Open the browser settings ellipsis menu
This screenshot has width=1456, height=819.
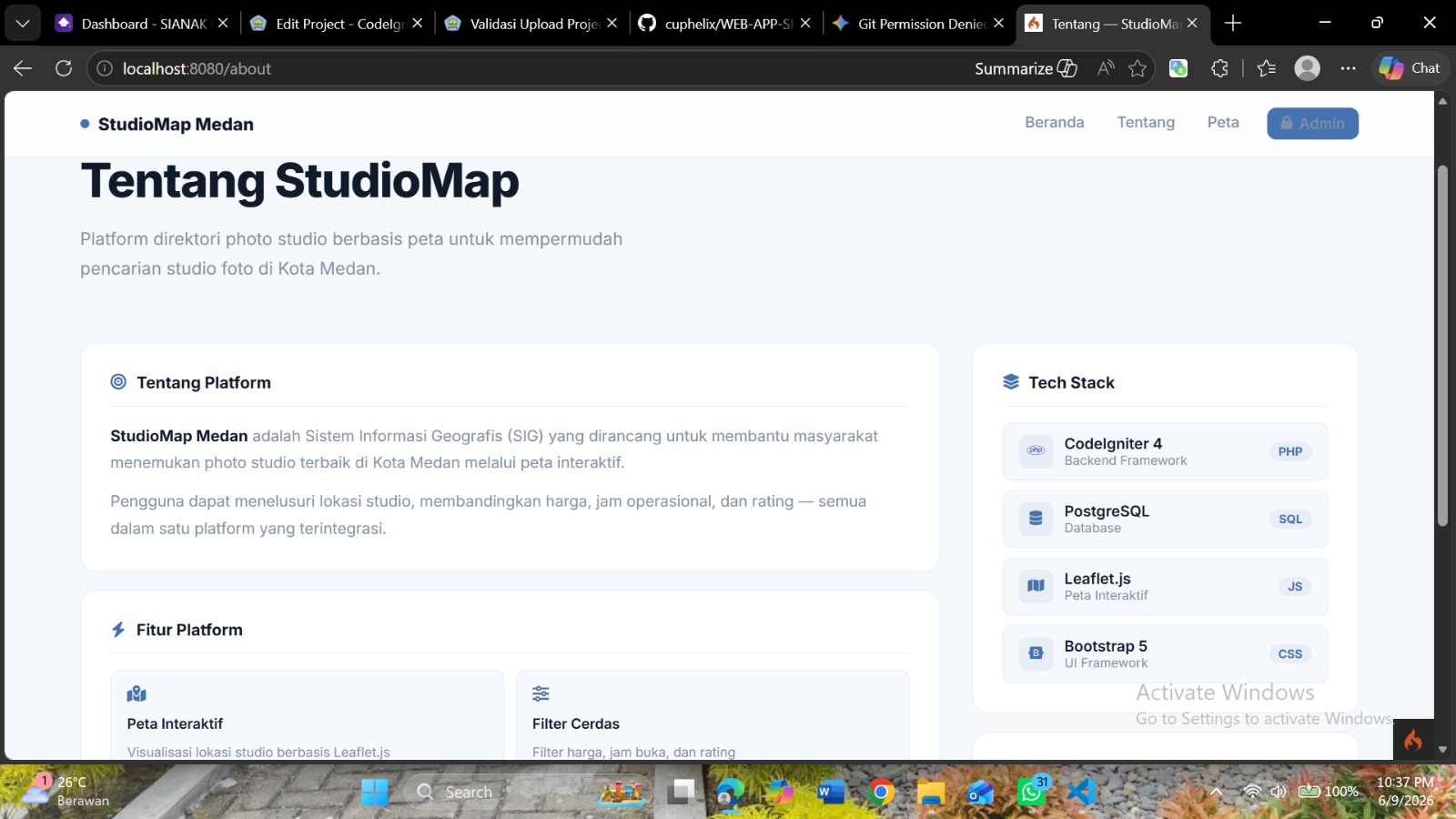(1348, 68)
